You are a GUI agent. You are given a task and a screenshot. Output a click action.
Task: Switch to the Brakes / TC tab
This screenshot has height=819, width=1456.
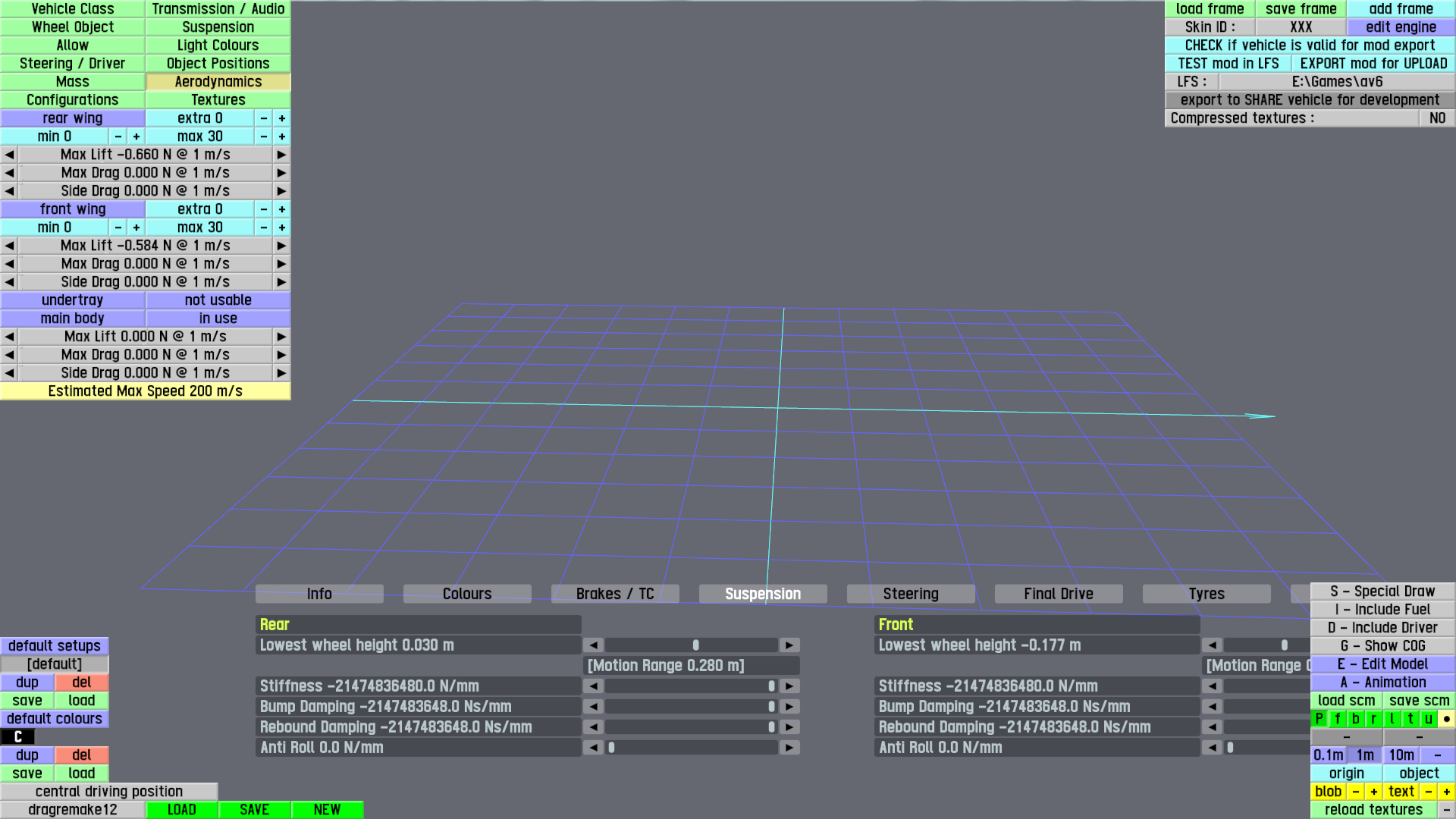pos(614,594)
